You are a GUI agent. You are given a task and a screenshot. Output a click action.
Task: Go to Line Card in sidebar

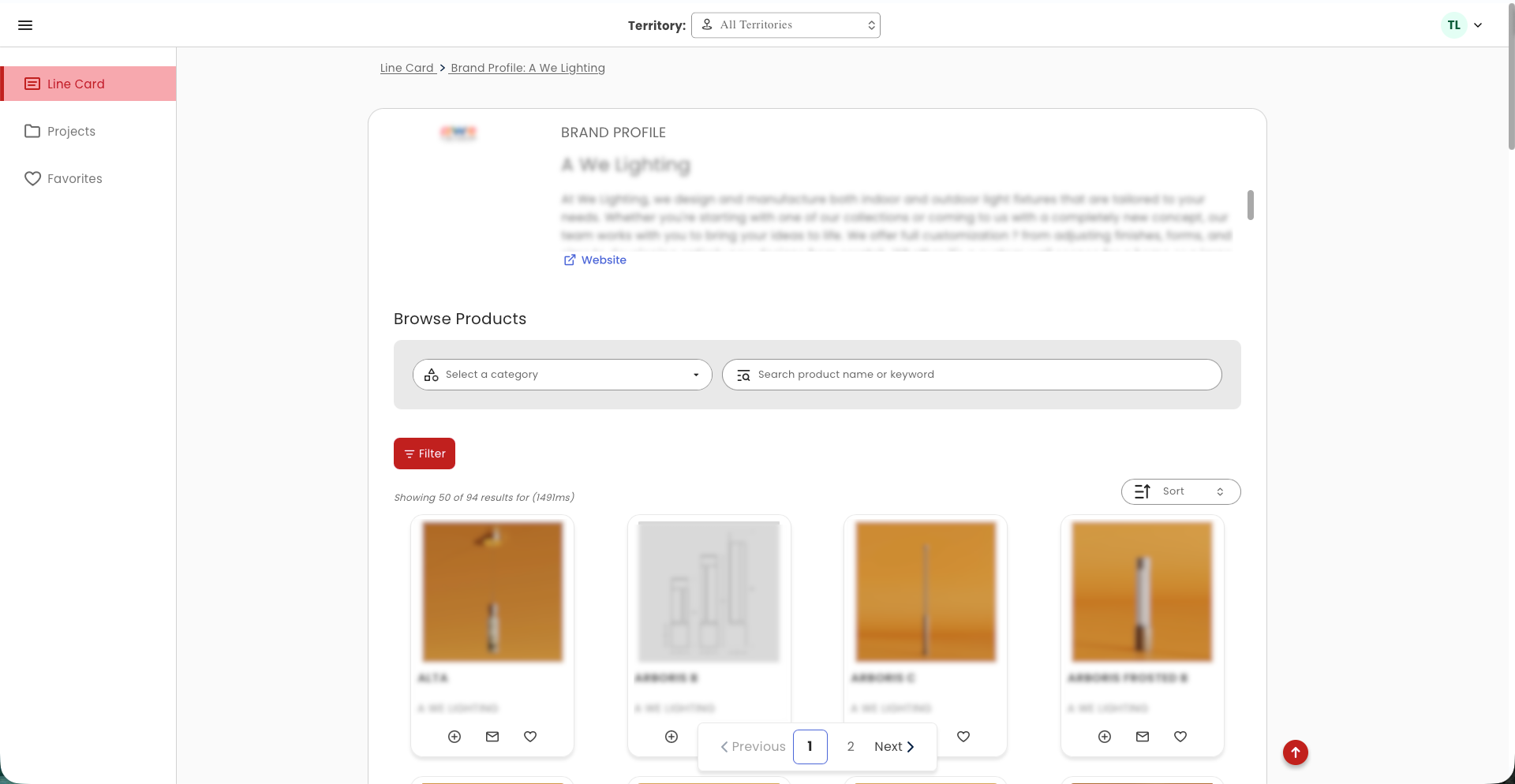pos(88,84)
